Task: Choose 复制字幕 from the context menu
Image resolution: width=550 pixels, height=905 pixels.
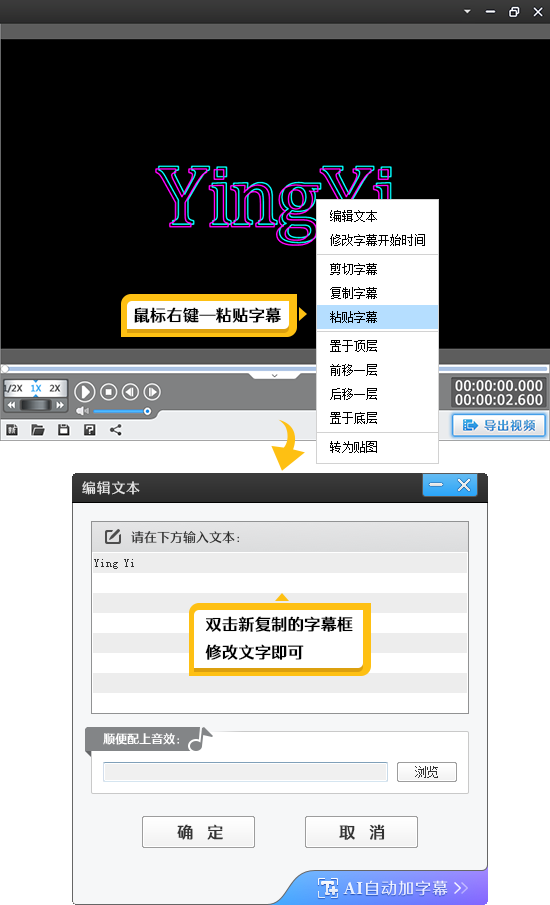Action: click(377, 293)
